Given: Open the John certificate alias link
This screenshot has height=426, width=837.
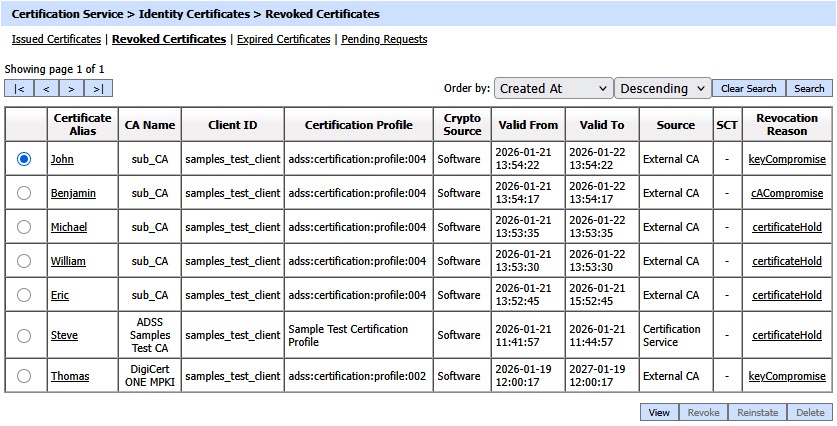Looking at the screenshot, I should [x=62, y=159].
